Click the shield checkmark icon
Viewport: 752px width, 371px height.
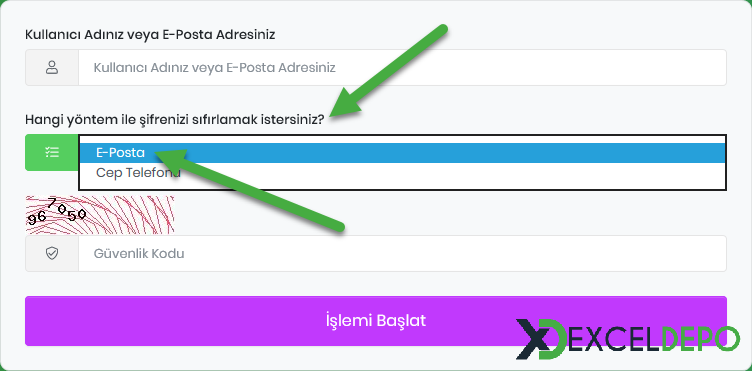52,254
